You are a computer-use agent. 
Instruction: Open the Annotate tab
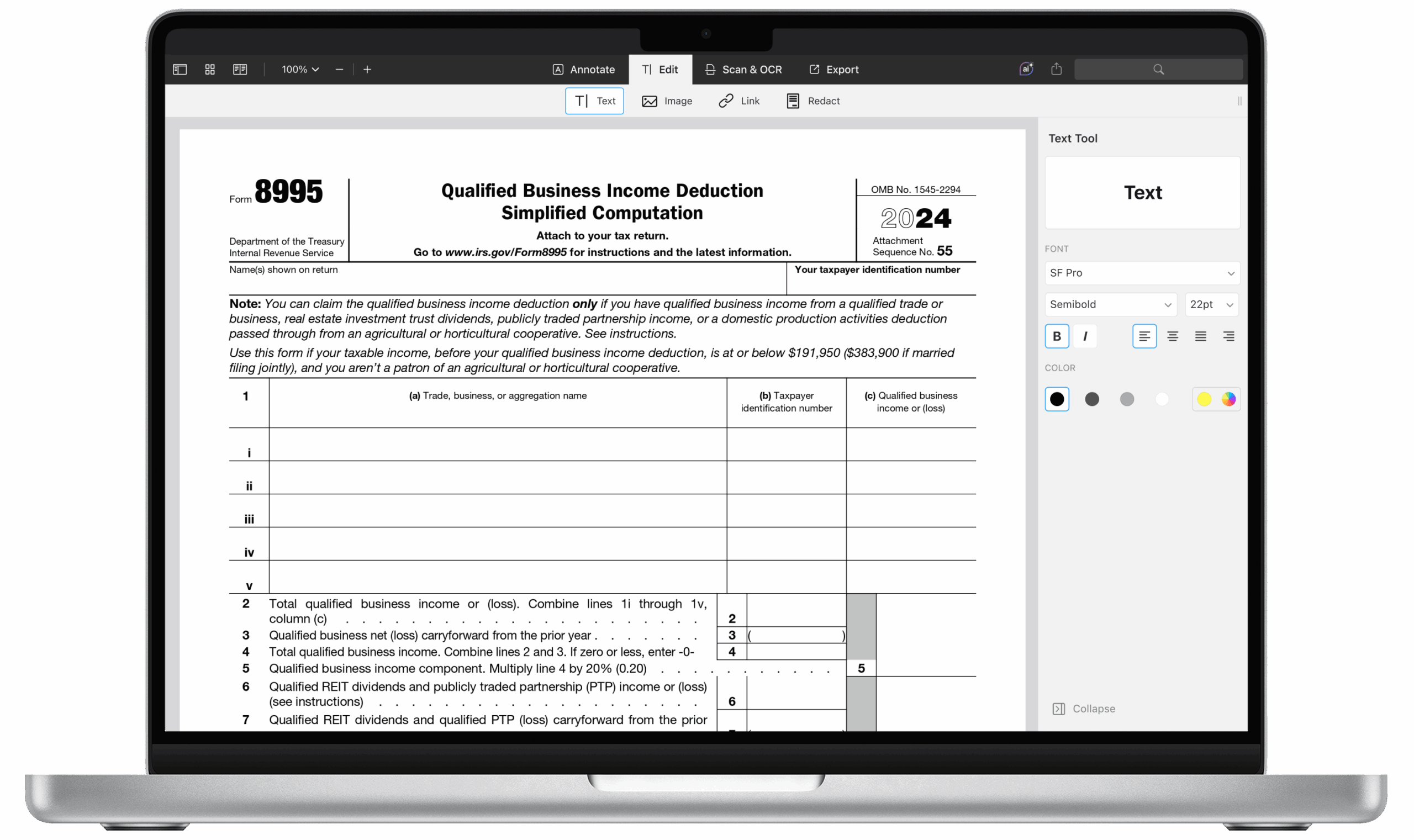[583, 69]
